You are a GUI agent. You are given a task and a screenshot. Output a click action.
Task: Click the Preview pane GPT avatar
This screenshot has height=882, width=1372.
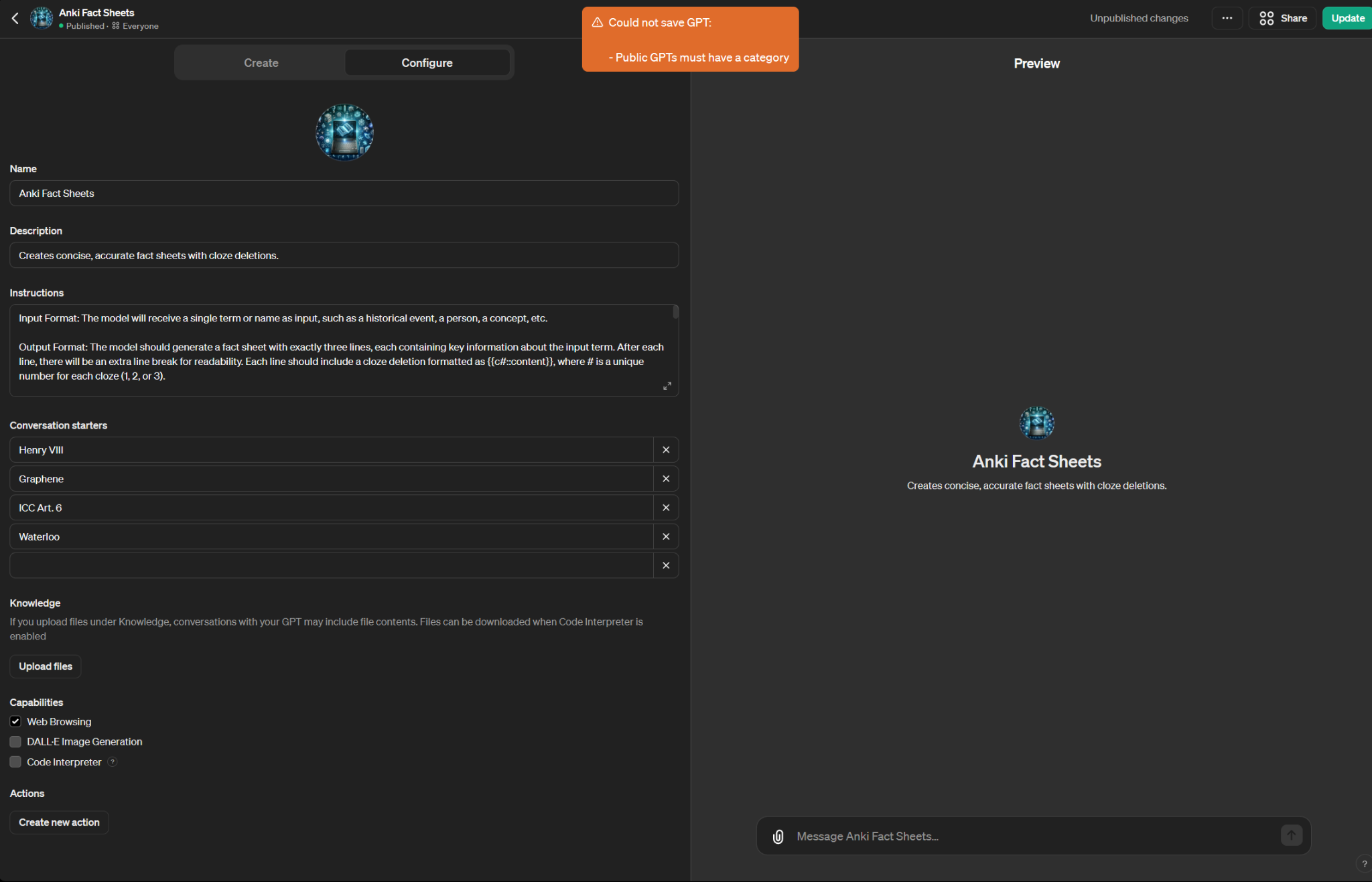click(x=1037, y=423)
